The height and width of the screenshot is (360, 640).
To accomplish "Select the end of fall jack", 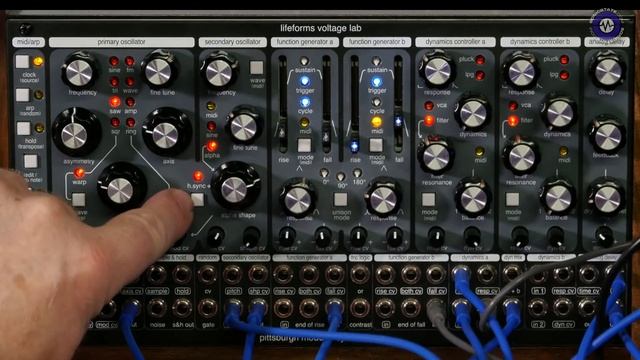I will 411,308.
